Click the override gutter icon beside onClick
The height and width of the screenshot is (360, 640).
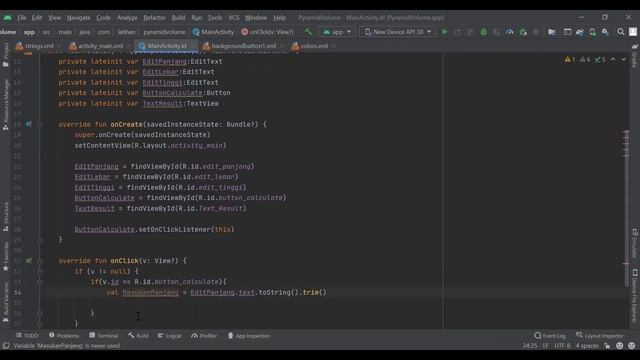point(28,260)
